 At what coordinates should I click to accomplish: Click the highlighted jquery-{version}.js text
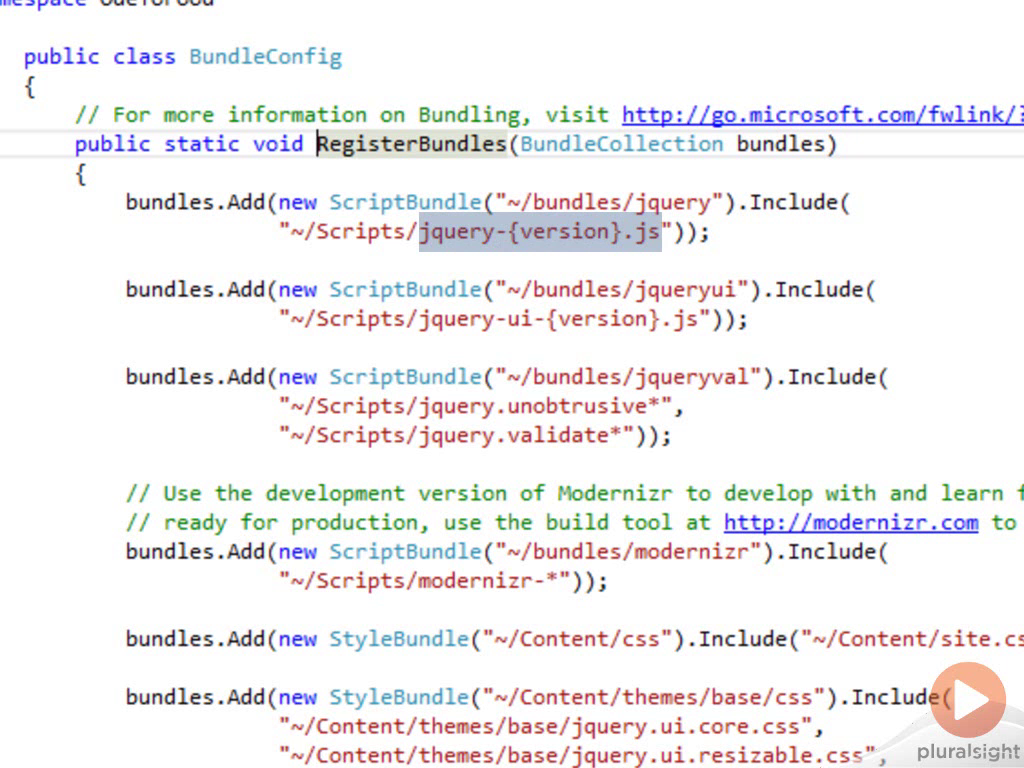540,232
